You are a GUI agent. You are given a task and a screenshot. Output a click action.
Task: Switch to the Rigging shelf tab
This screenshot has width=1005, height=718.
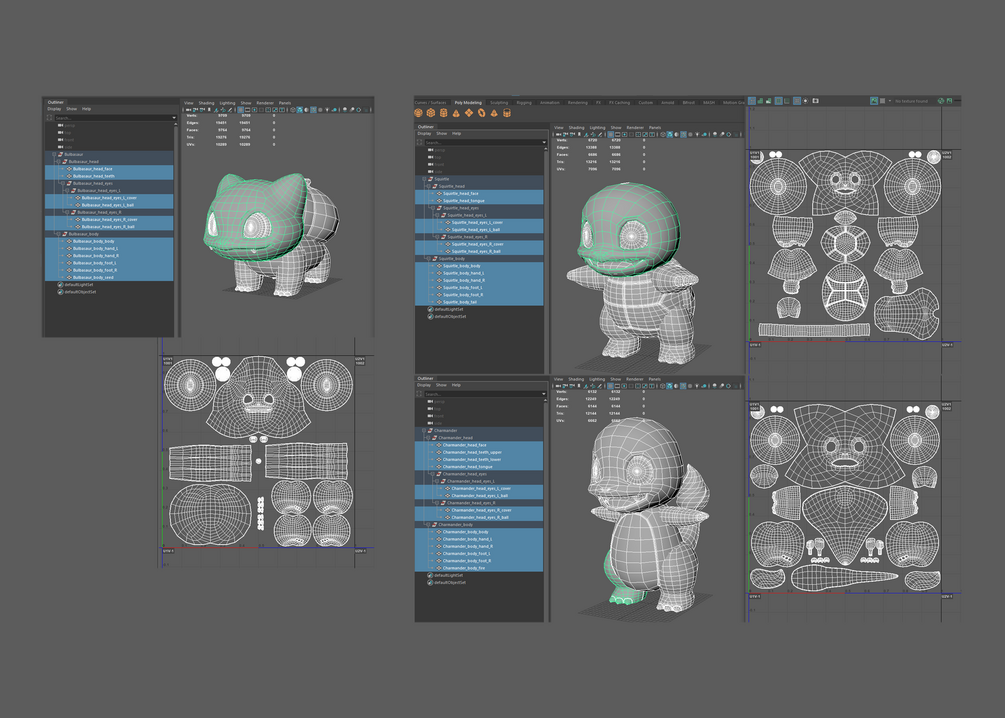524,103
